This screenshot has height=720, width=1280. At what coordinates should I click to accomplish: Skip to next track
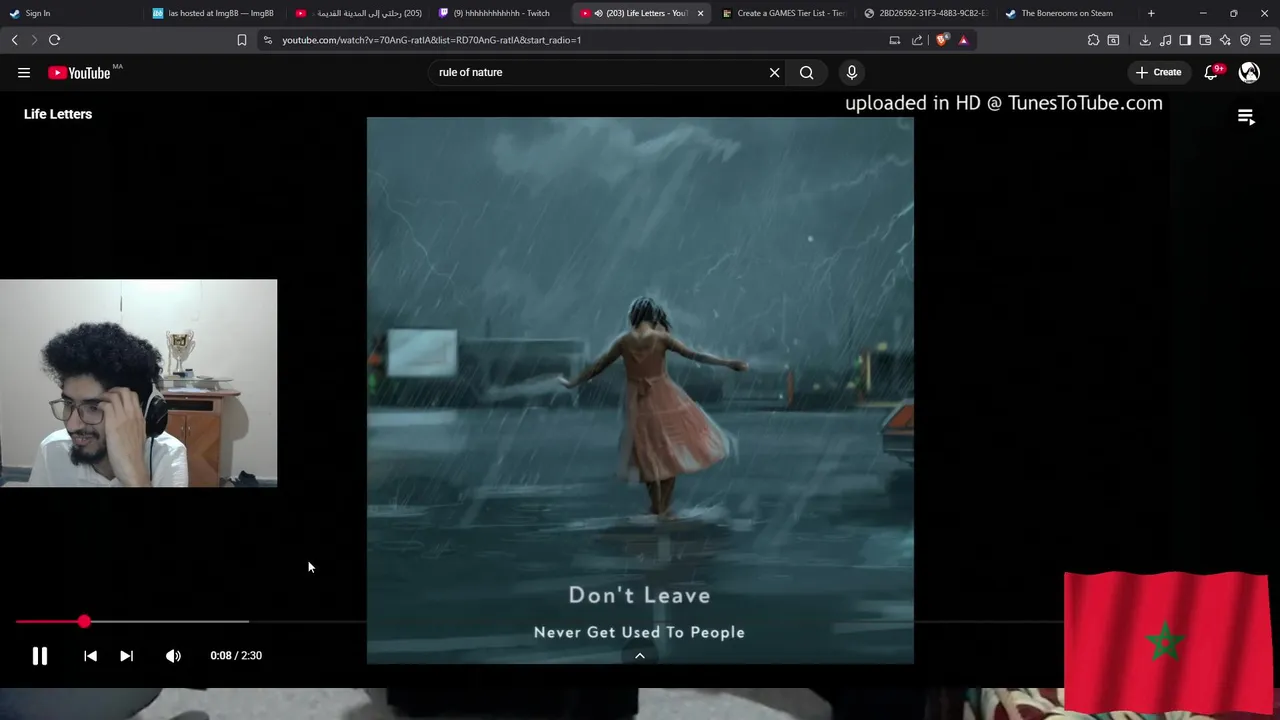click(x=126, y=656)
